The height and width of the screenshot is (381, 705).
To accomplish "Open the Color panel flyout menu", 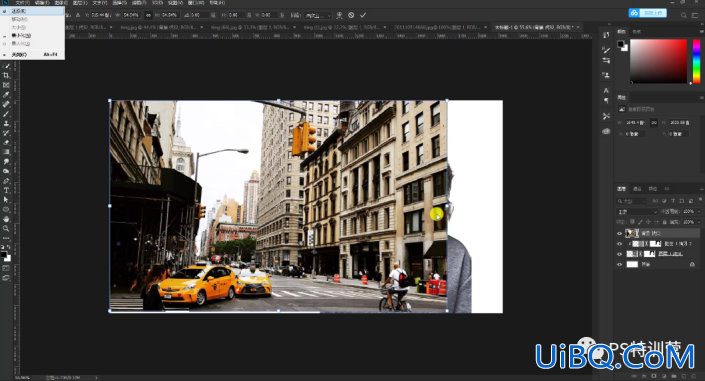I will (701, 32).
